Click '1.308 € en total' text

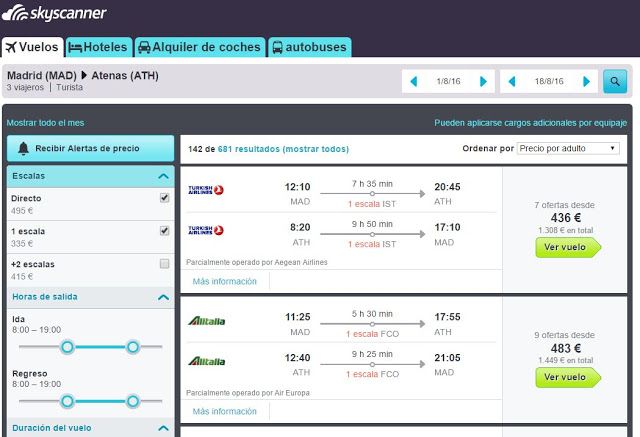tap(565, 231)
